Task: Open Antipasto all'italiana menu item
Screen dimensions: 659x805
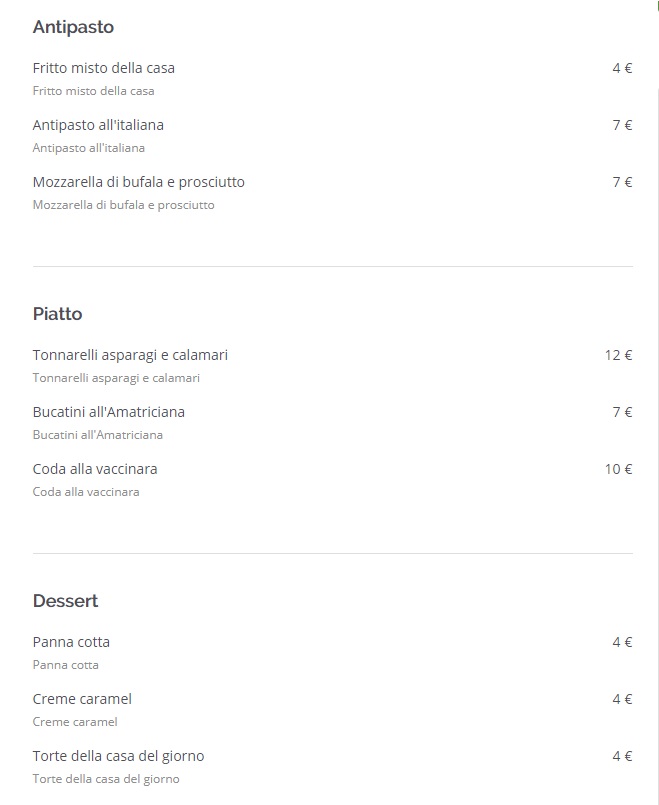Action: point(98,125)
